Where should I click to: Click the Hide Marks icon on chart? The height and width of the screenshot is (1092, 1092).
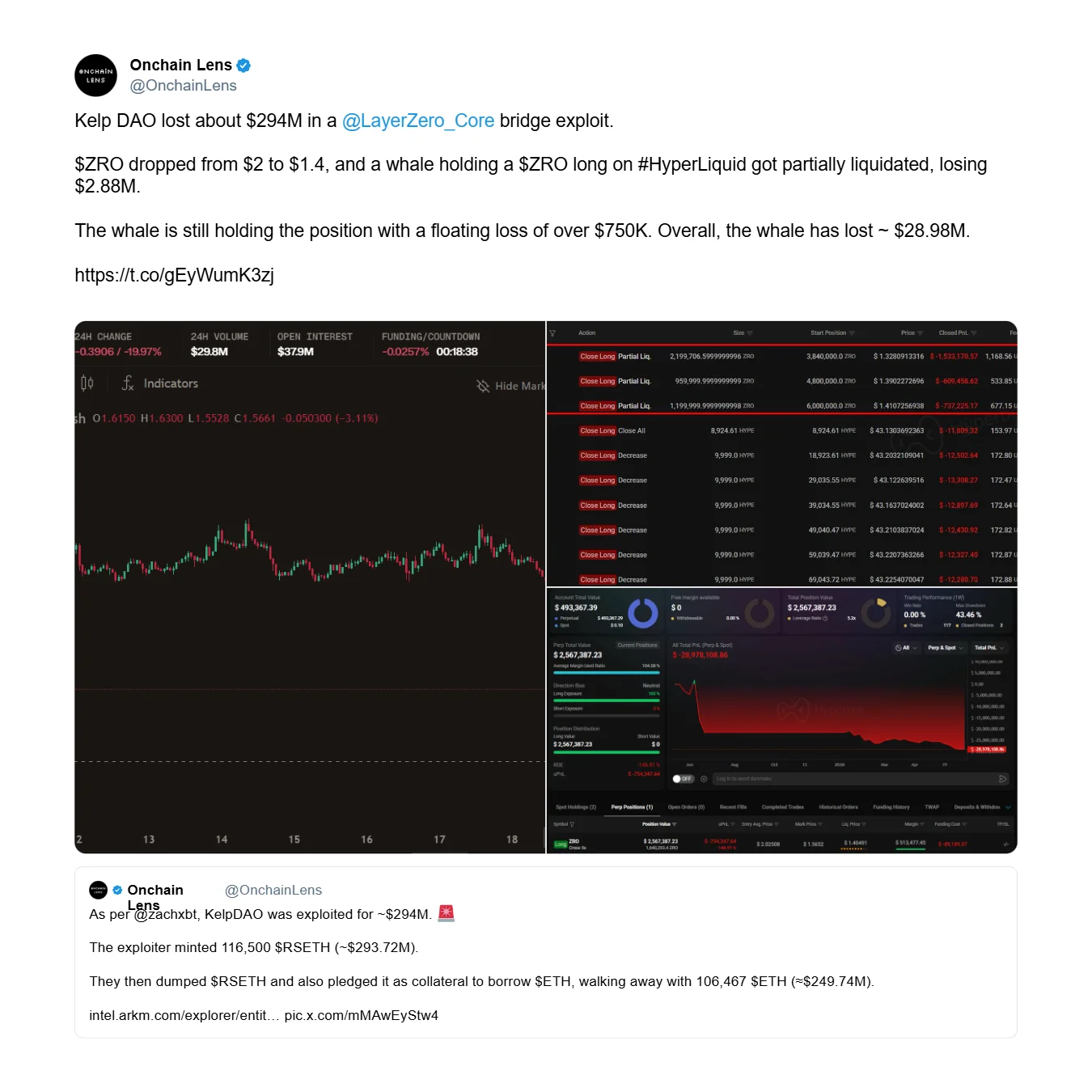coord(483,386)
